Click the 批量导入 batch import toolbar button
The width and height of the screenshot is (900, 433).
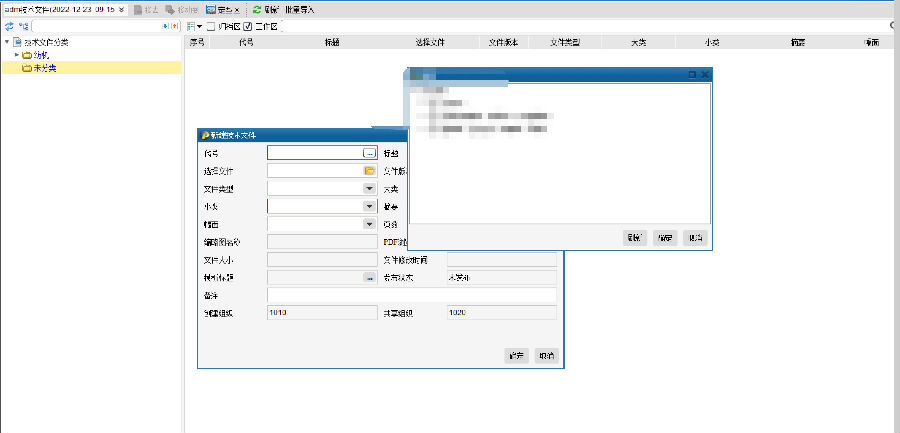tap(300, 10)
